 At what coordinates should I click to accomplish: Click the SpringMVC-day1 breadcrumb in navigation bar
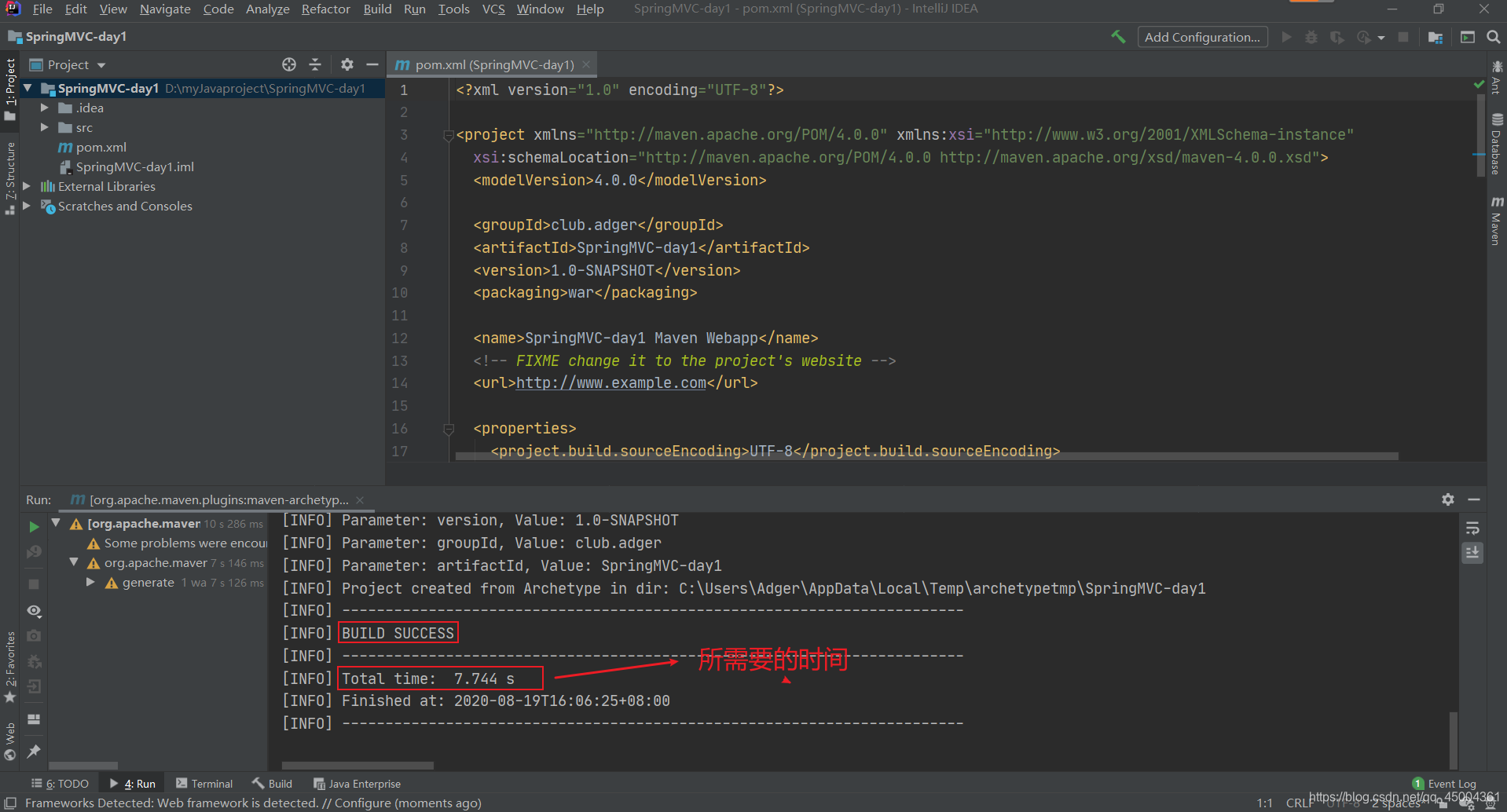coord(68,37)
